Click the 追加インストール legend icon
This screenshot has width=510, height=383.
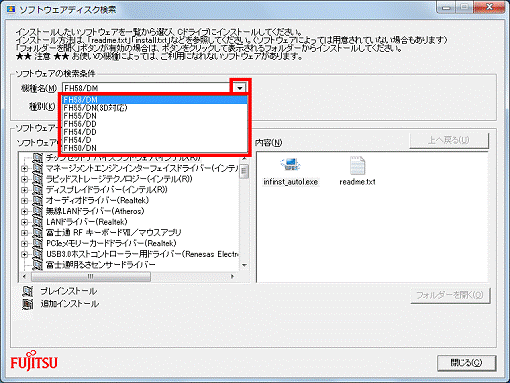click(28, 304)
